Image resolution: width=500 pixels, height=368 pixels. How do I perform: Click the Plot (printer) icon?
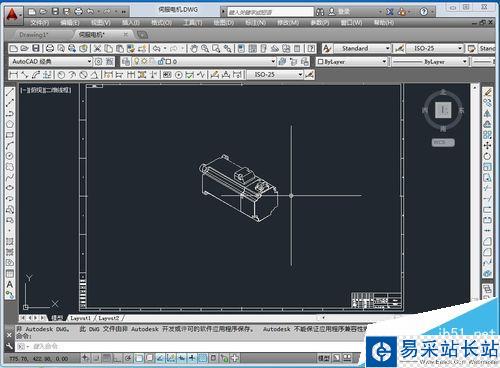click(x=50, y=49)
